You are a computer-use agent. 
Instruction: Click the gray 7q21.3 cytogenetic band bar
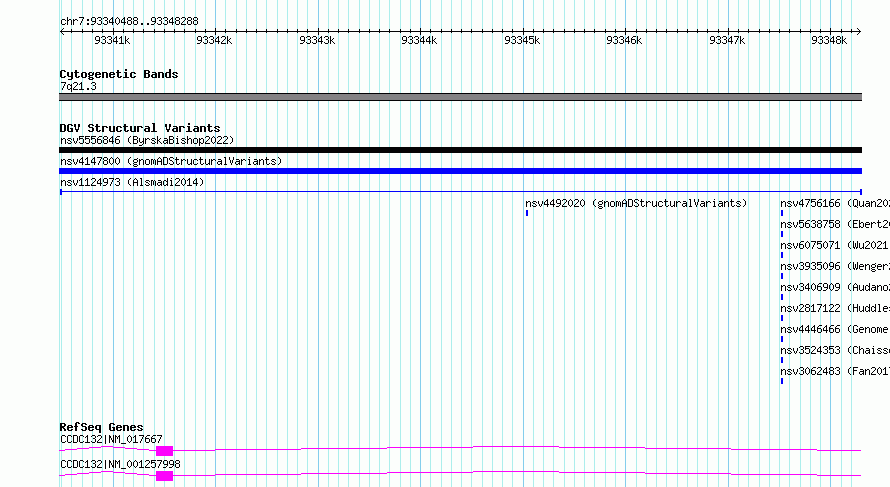(460, 97)
